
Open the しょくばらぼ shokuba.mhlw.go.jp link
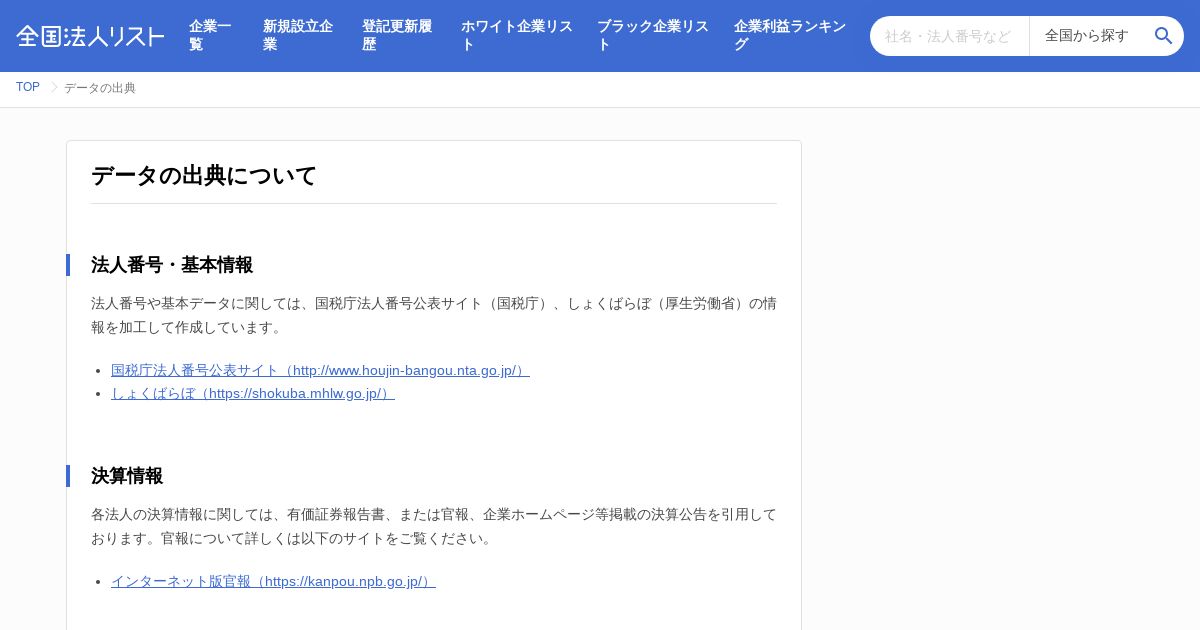[x=253, y=394]
